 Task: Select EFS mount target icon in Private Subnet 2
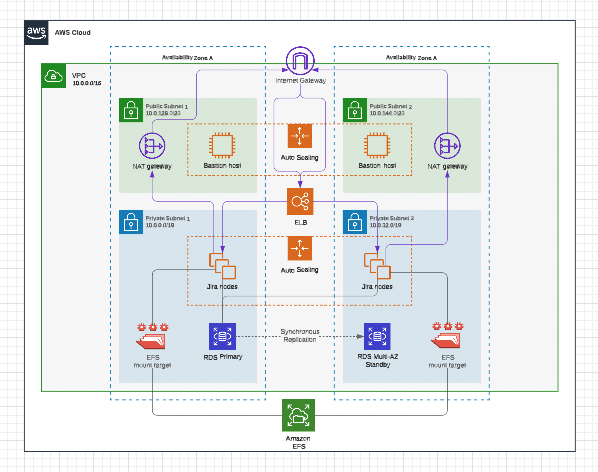coord(447,336)
